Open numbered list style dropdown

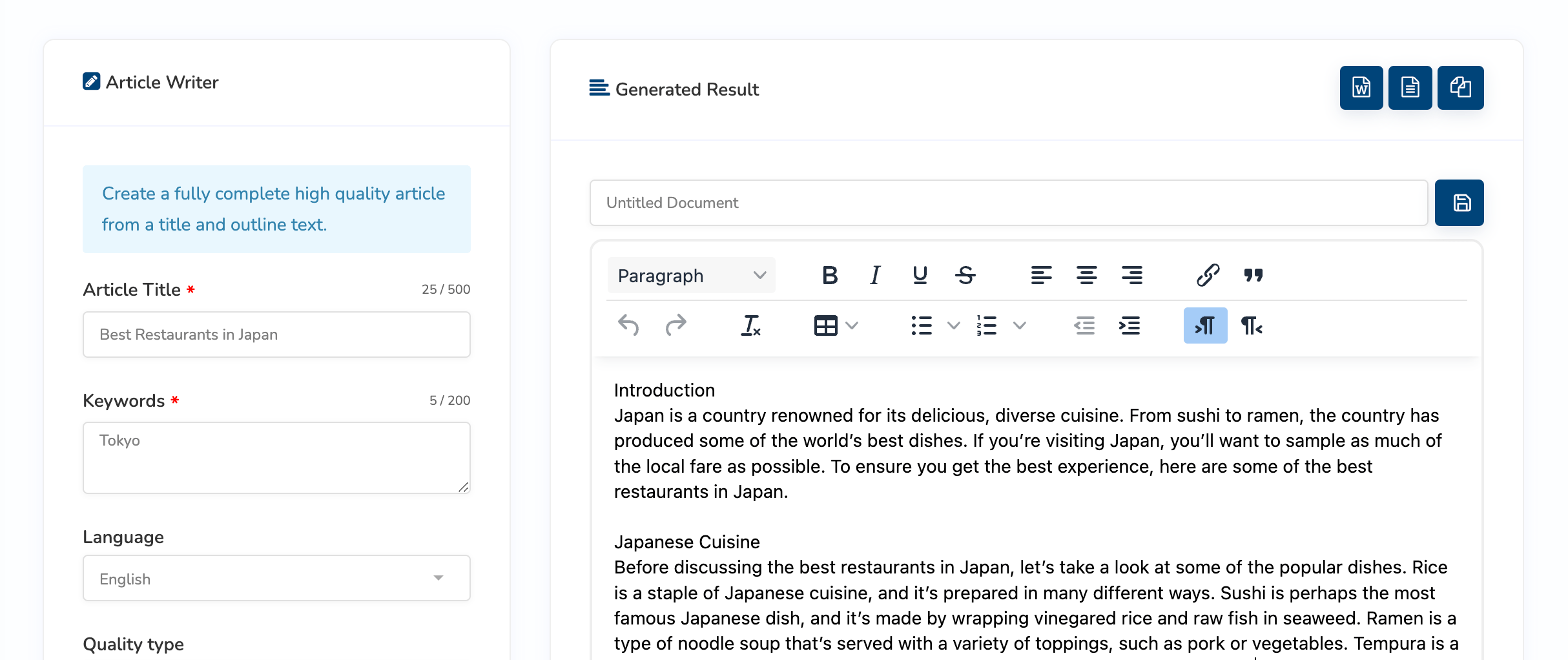pos(1019,325)
